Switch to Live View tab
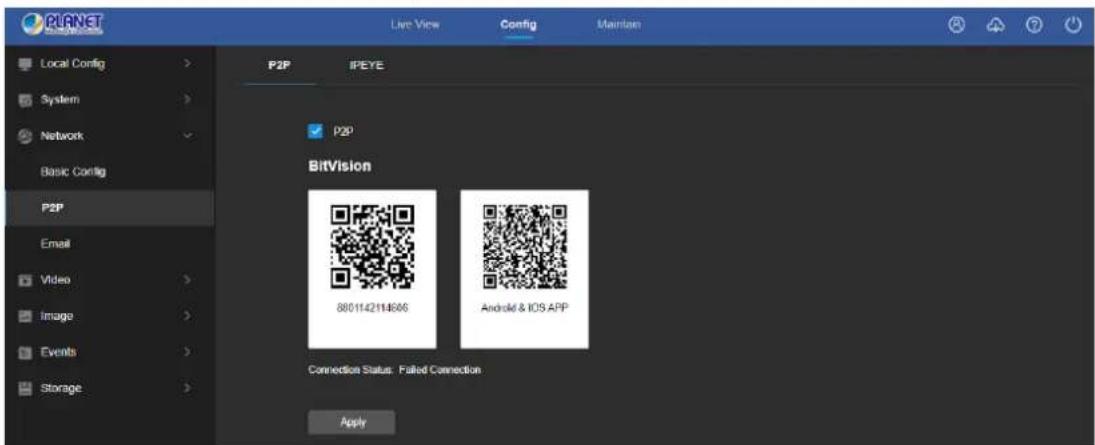 pyautogui.click(x=414, y=25)
